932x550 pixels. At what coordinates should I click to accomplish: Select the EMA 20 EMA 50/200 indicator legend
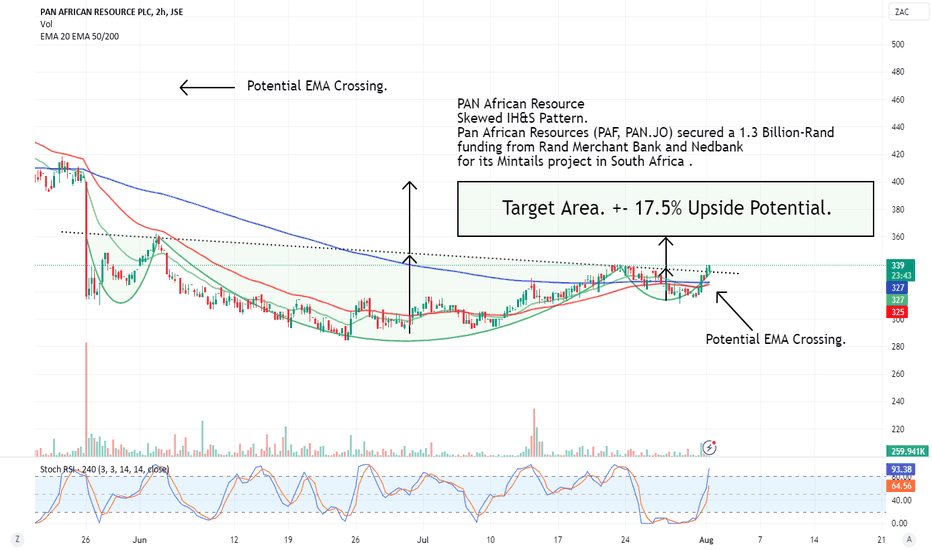(x=79, y=36)
